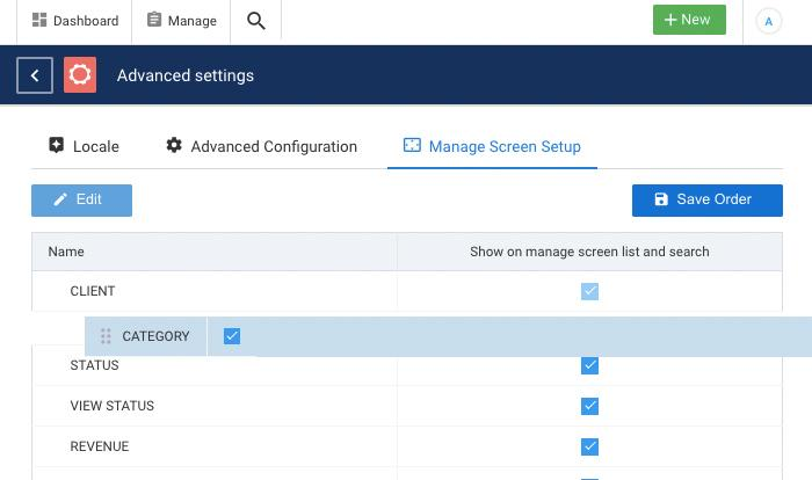Toggle the CLIENT row checkbox
Screen dimensions: 812x480
[589, 291]
